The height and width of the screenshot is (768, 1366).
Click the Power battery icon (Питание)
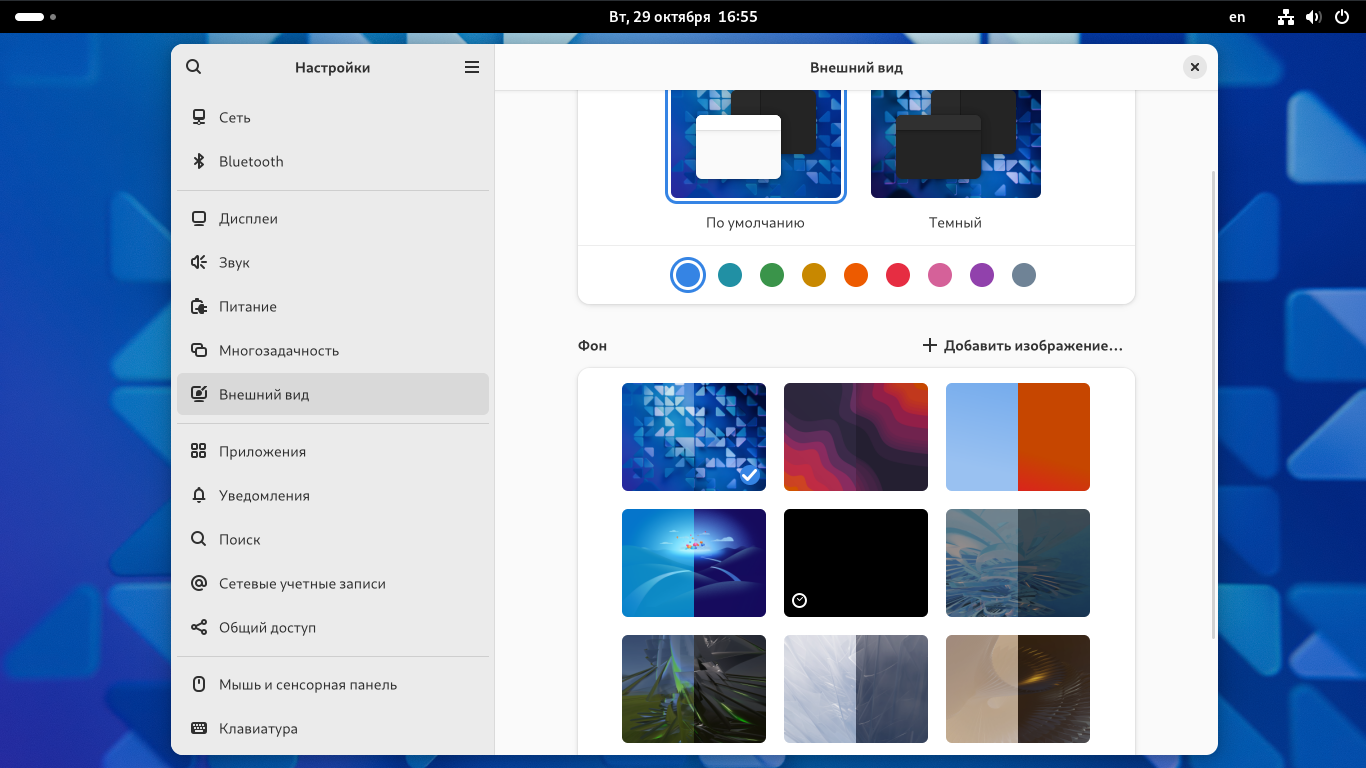tap(198, 306)
